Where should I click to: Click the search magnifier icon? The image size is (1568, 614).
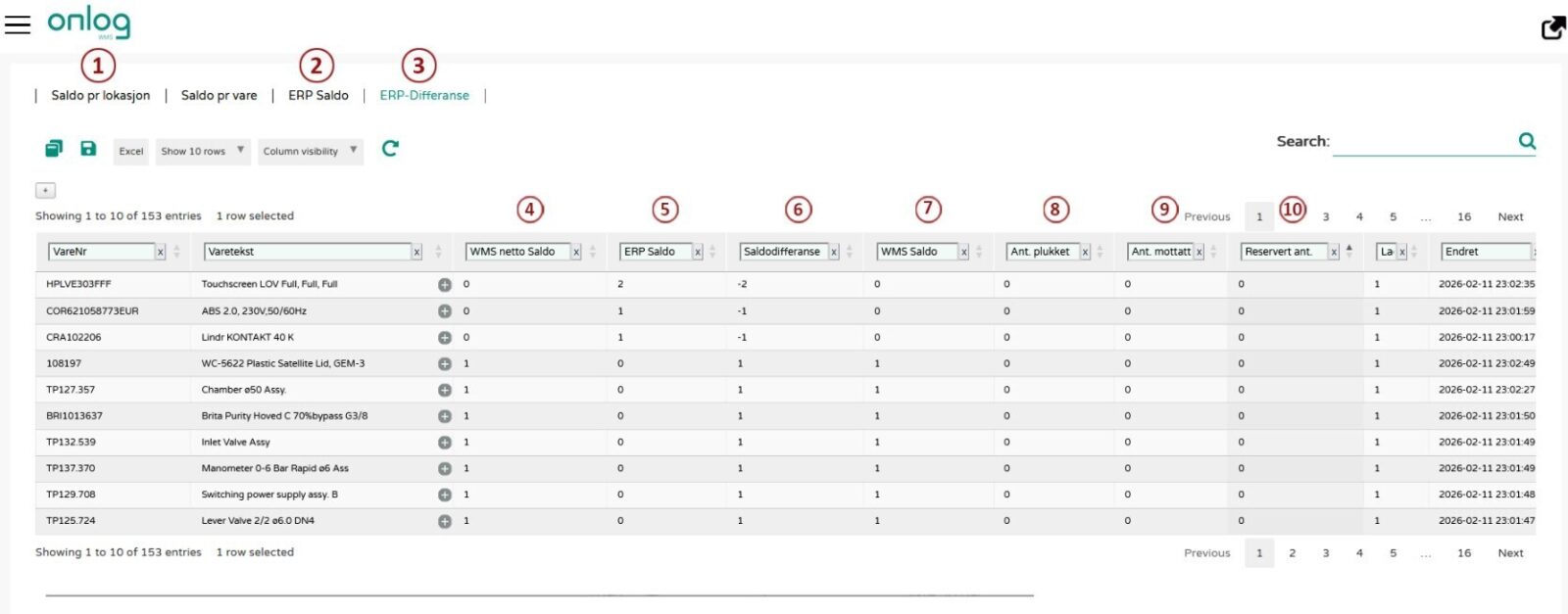pyautogui.click(x=1527, y=141)
